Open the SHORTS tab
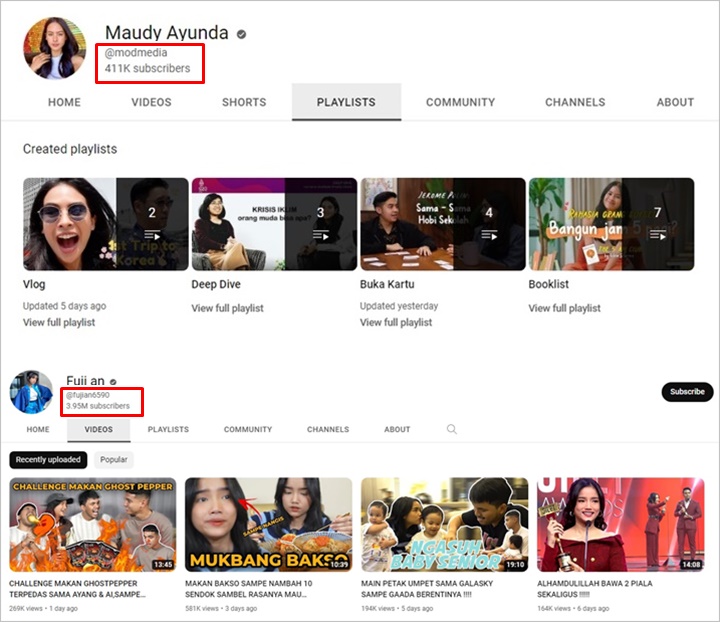The width and height of the screenshot is (720, 622). 244,102
